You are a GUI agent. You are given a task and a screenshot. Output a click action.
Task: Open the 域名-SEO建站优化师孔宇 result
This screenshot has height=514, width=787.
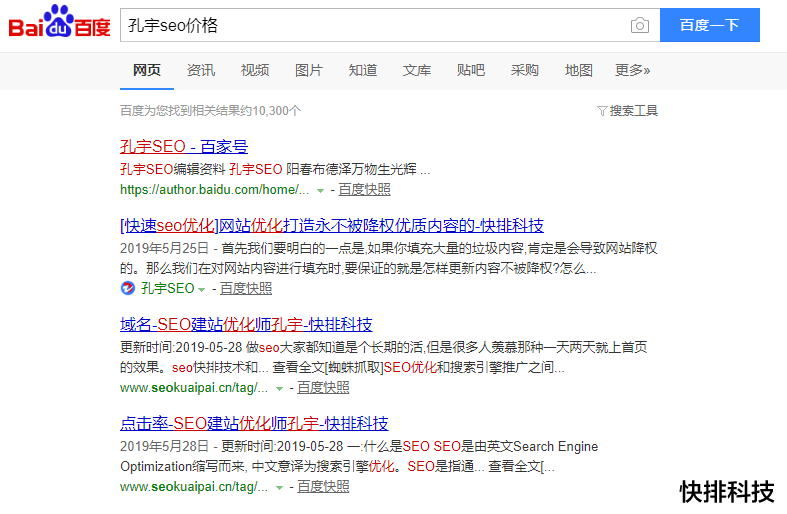[246, 324]
